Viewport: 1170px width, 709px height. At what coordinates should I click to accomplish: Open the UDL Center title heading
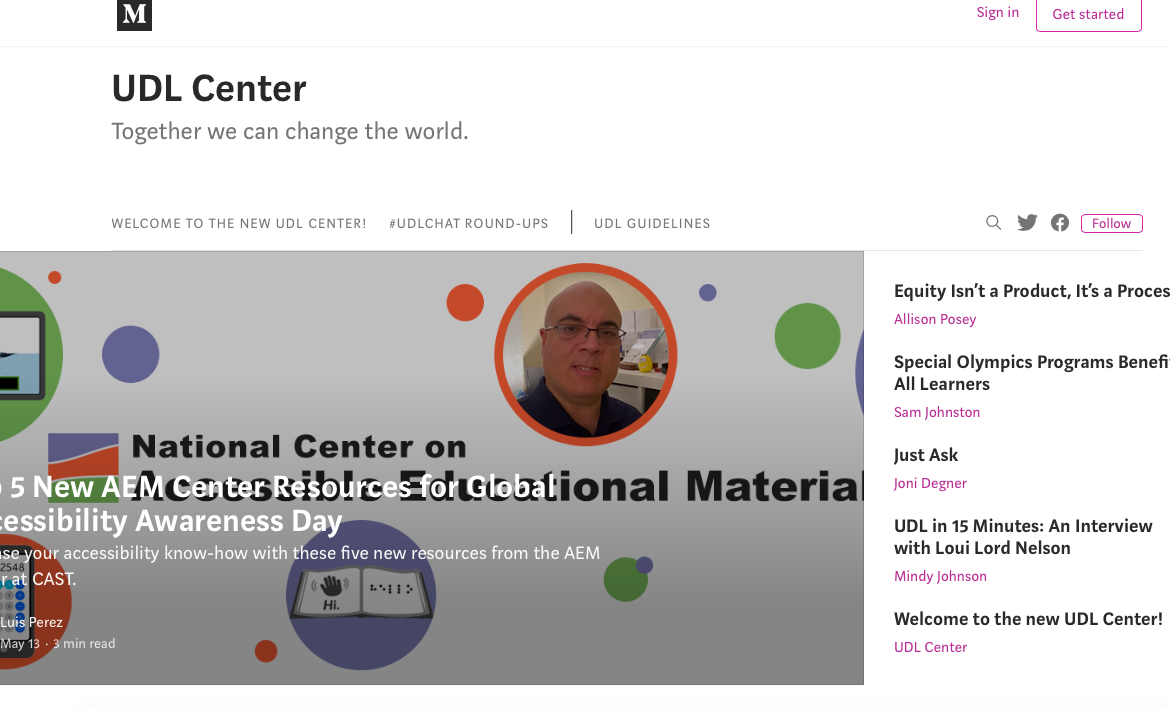(x=209, y=89)
